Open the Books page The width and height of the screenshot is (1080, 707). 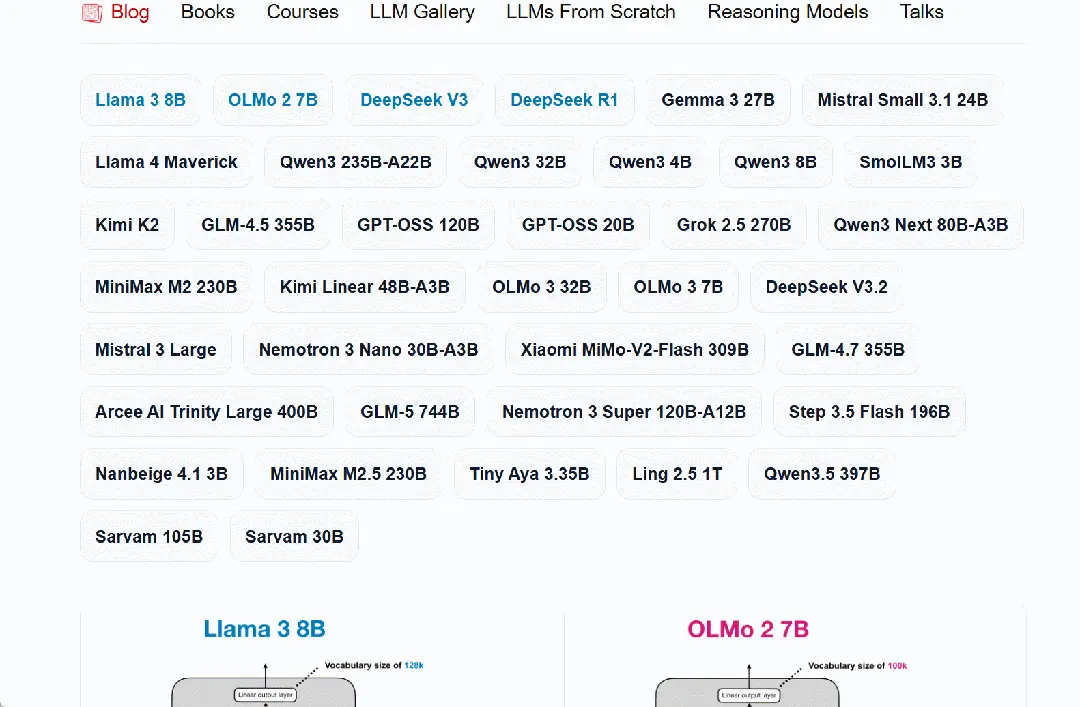(207, 12)
